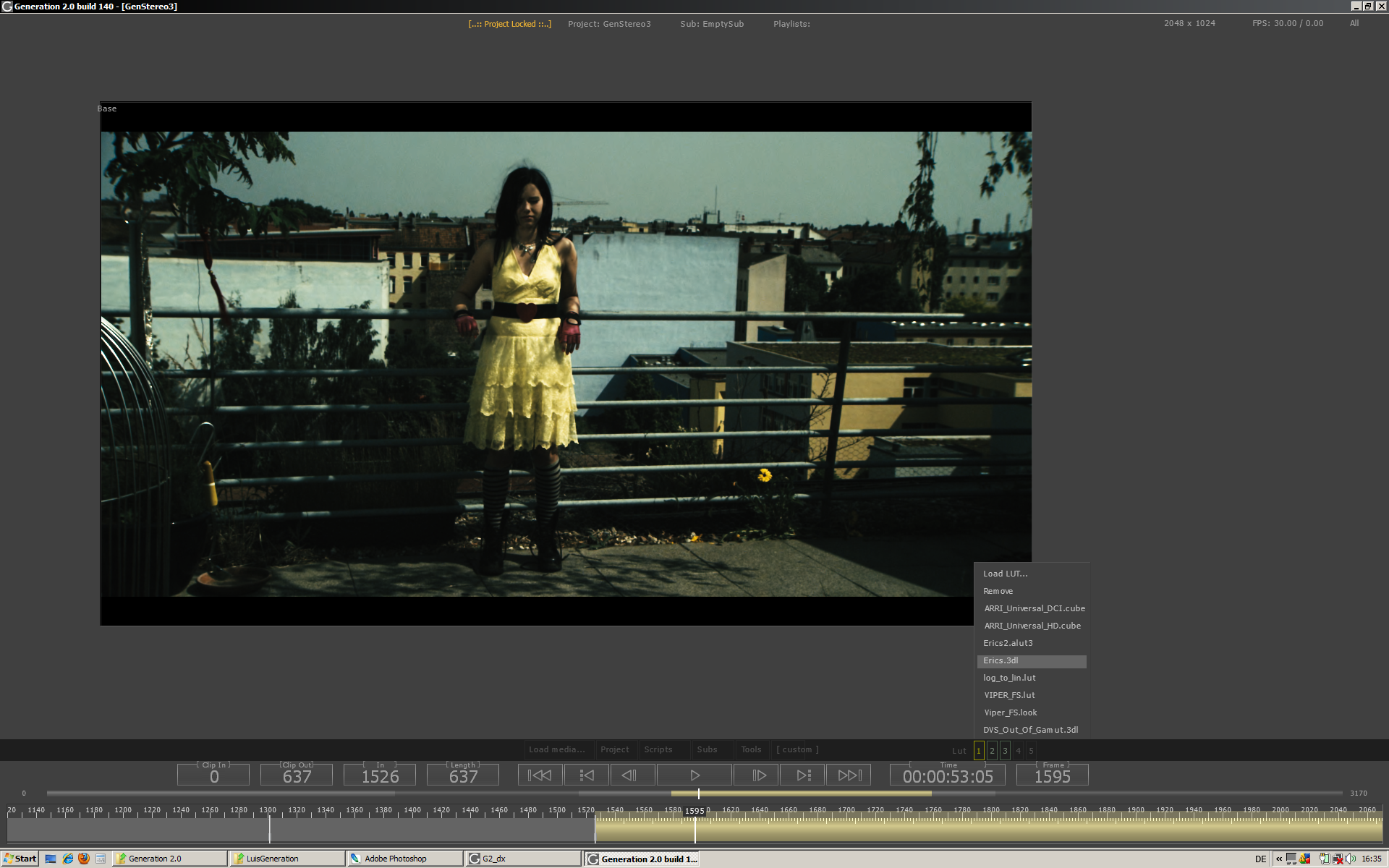This screenshot has height=868, width=1389.
Task: Click the Load media... button
Action: [x=556, y=749]
